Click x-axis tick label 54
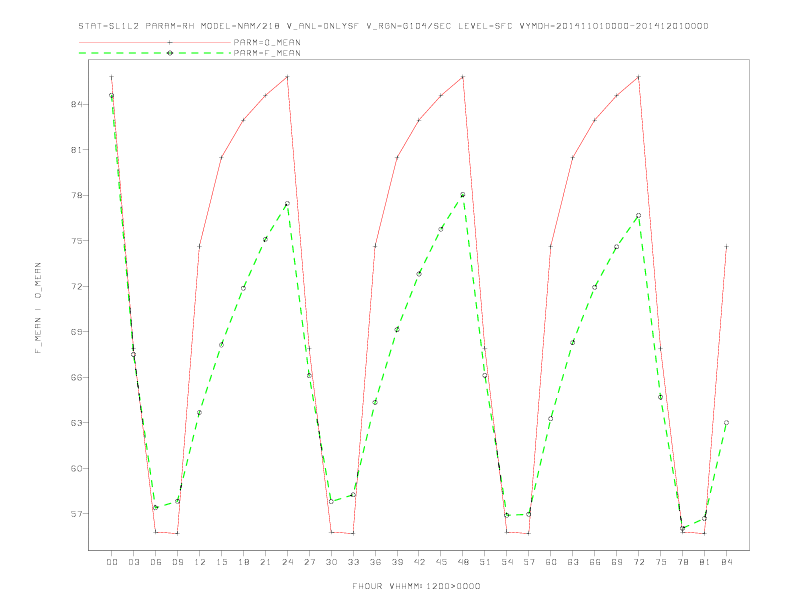The width and height of the screenshot is (792, 612). pyautogui.click(x=507, y=562)
